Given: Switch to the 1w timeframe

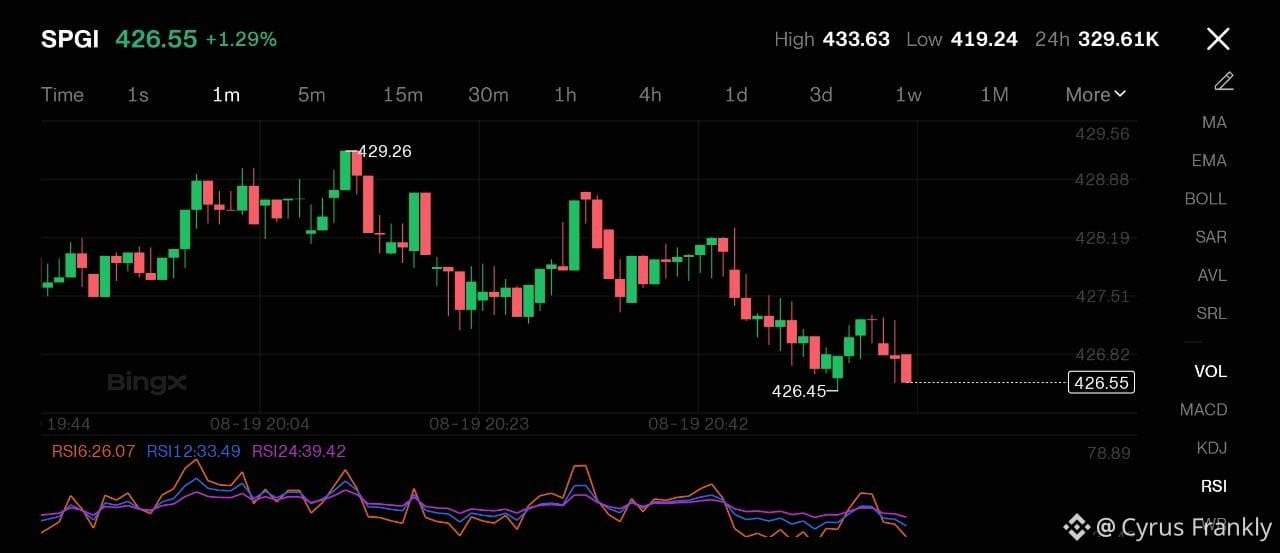Looking at the screenshot, I should (x=908, y=94).
